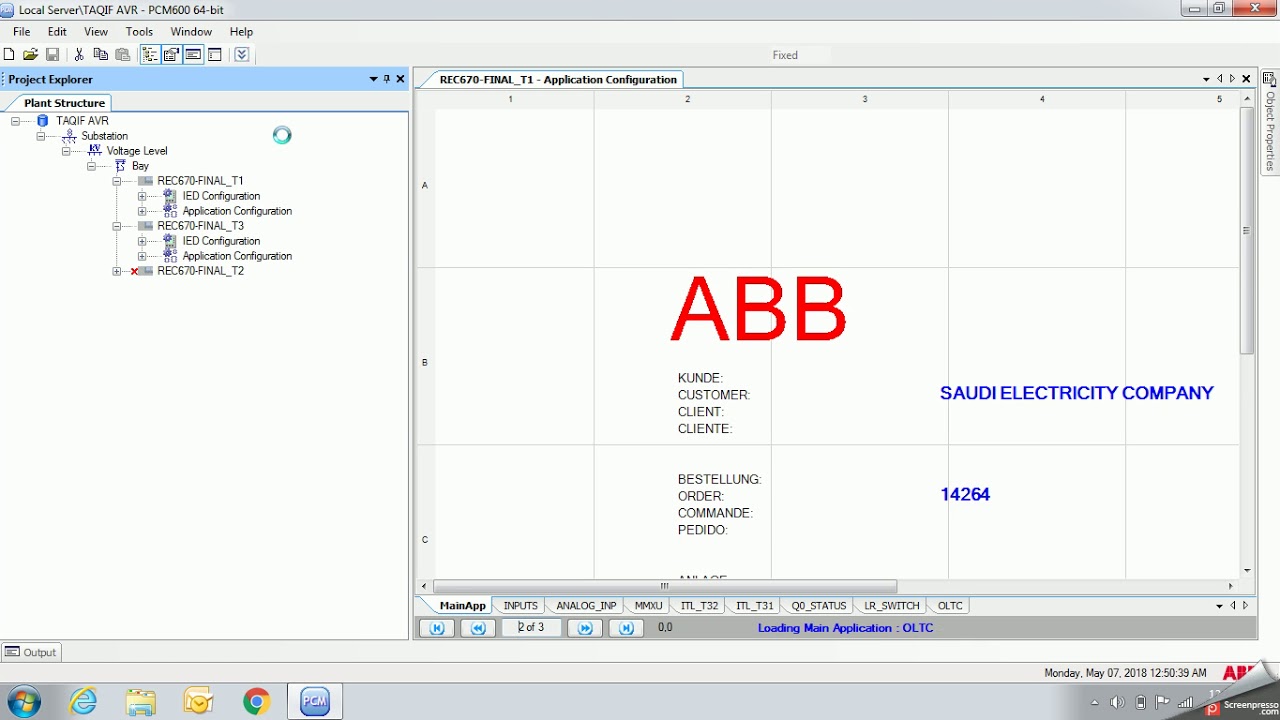Toggle the Project Explorer tree view icon

pos(149,55)
